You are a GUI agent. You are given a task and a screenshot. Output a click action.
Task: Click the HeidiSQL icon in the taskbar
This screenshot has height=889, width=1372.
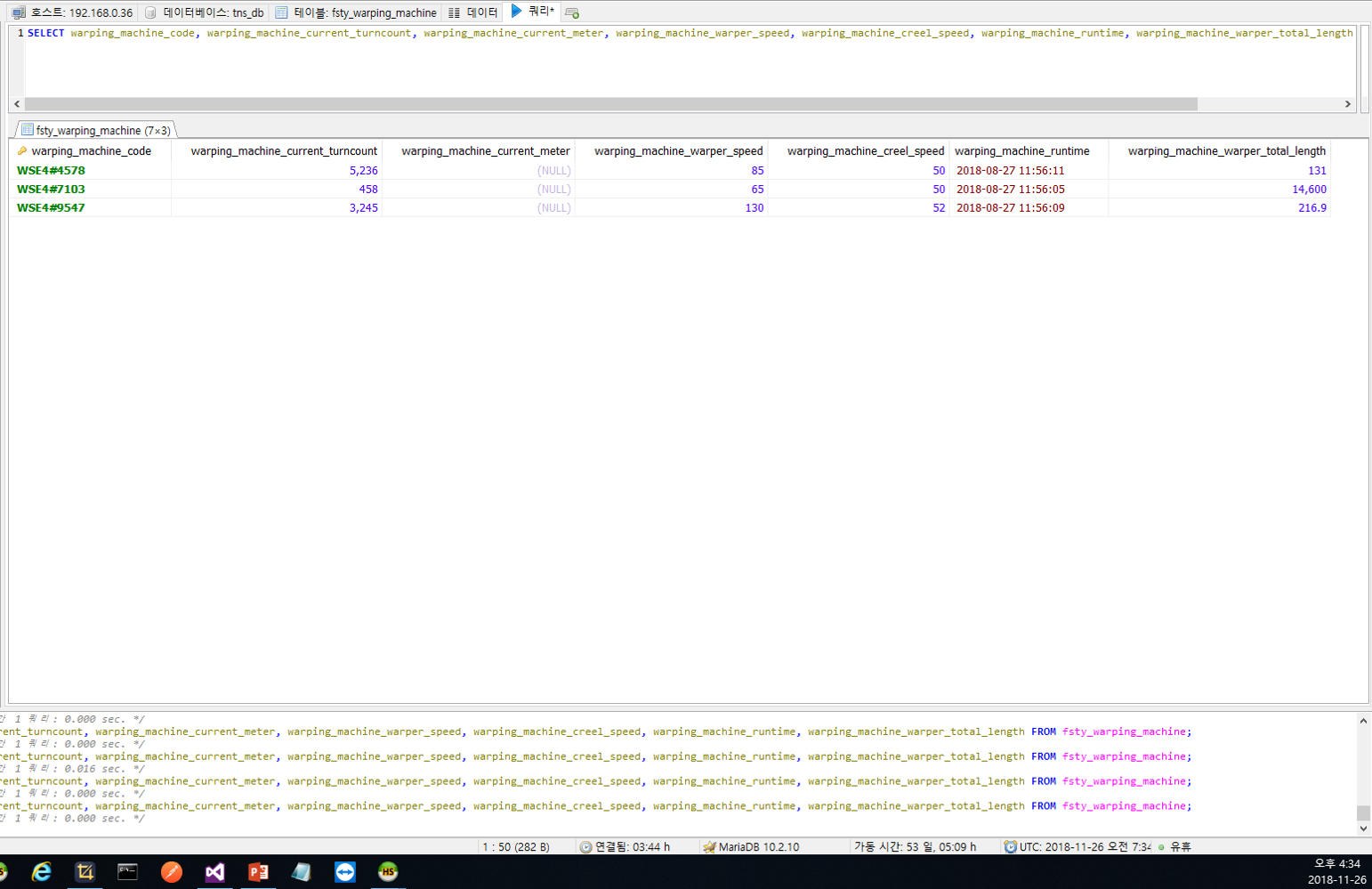[388, 872]
